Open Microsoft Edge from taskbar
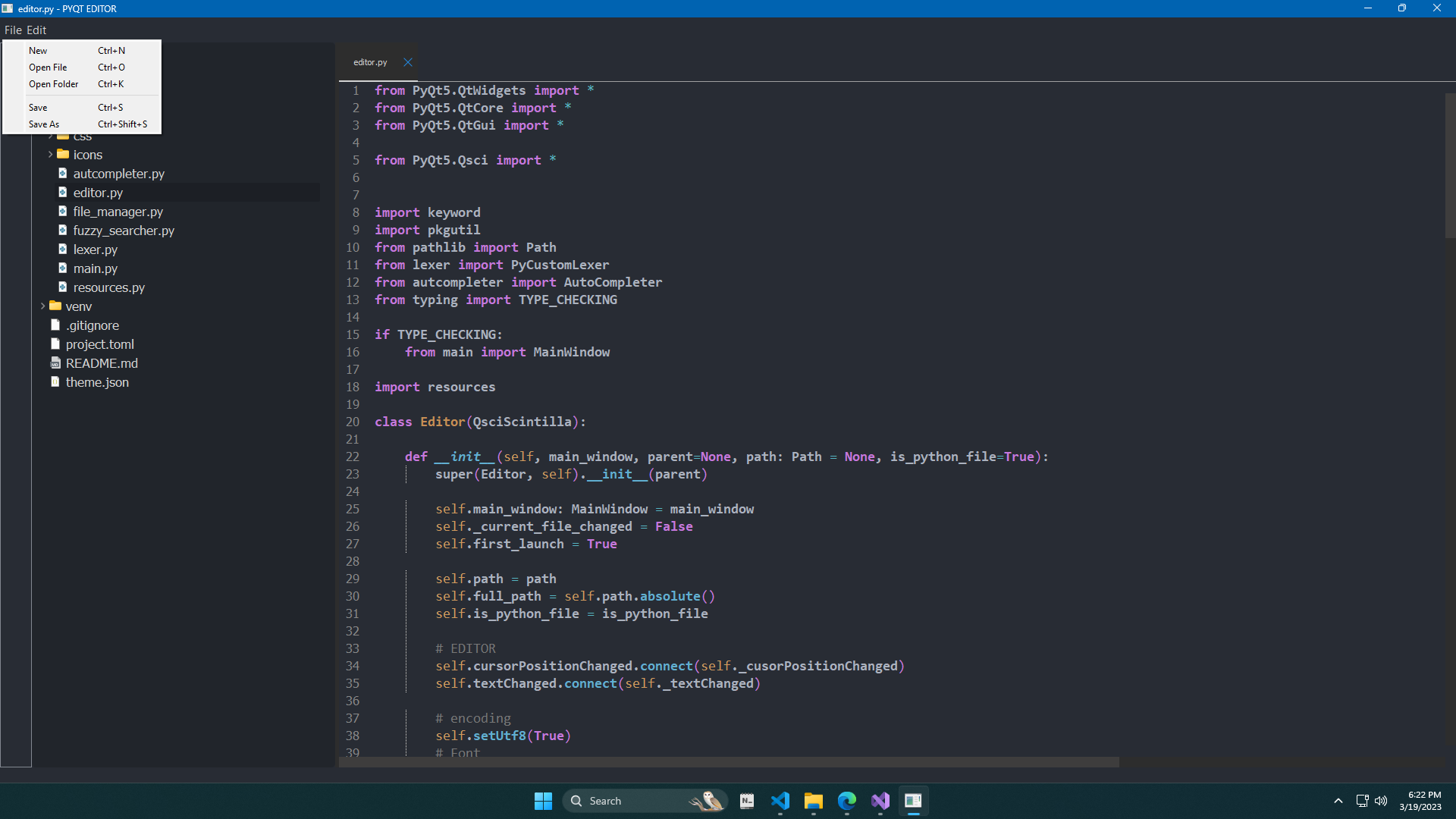 [x=847, y=801]
